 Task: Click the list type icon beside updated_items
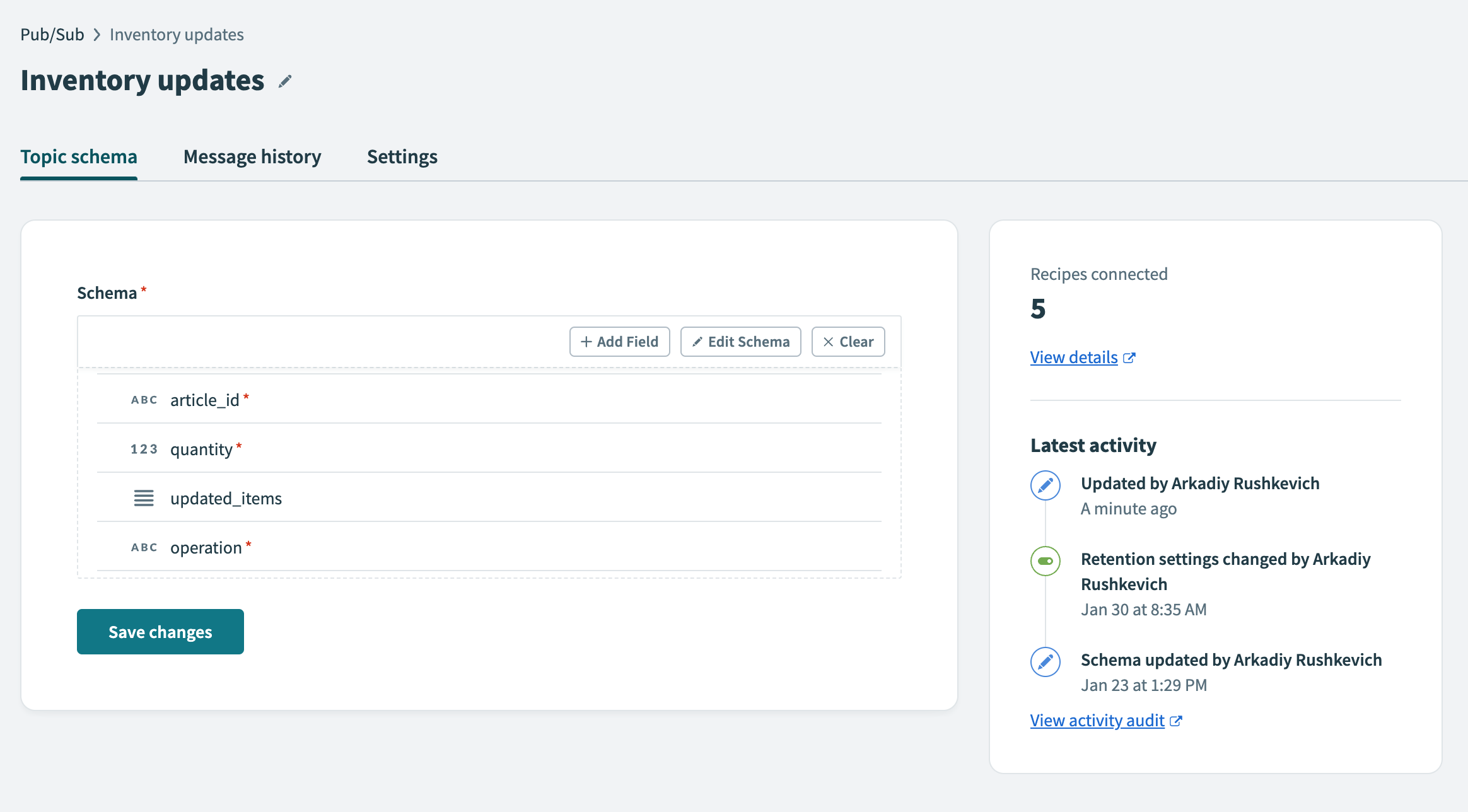click(x=144, y=498)
